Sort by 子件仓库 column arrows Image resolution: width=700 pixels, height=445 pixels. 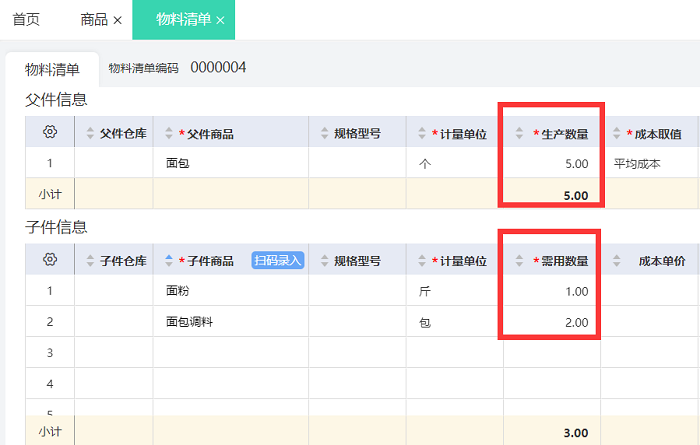[x=90, y=260]
